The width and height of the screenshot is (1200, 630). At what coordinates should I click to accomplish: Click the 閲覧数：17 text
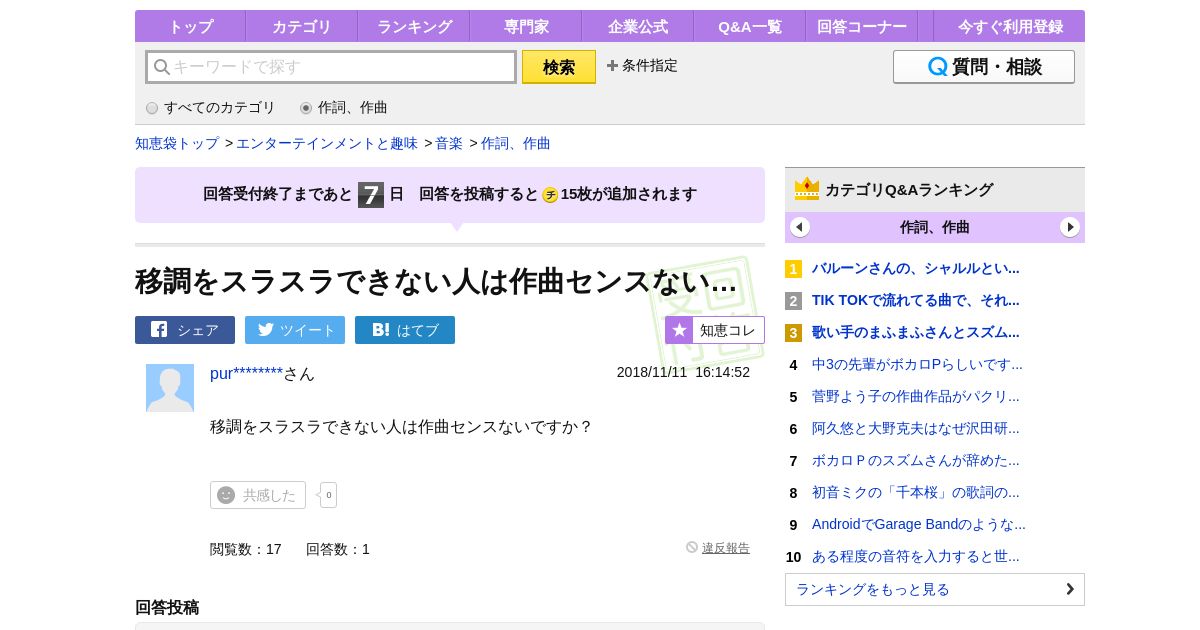click(246, 549)
